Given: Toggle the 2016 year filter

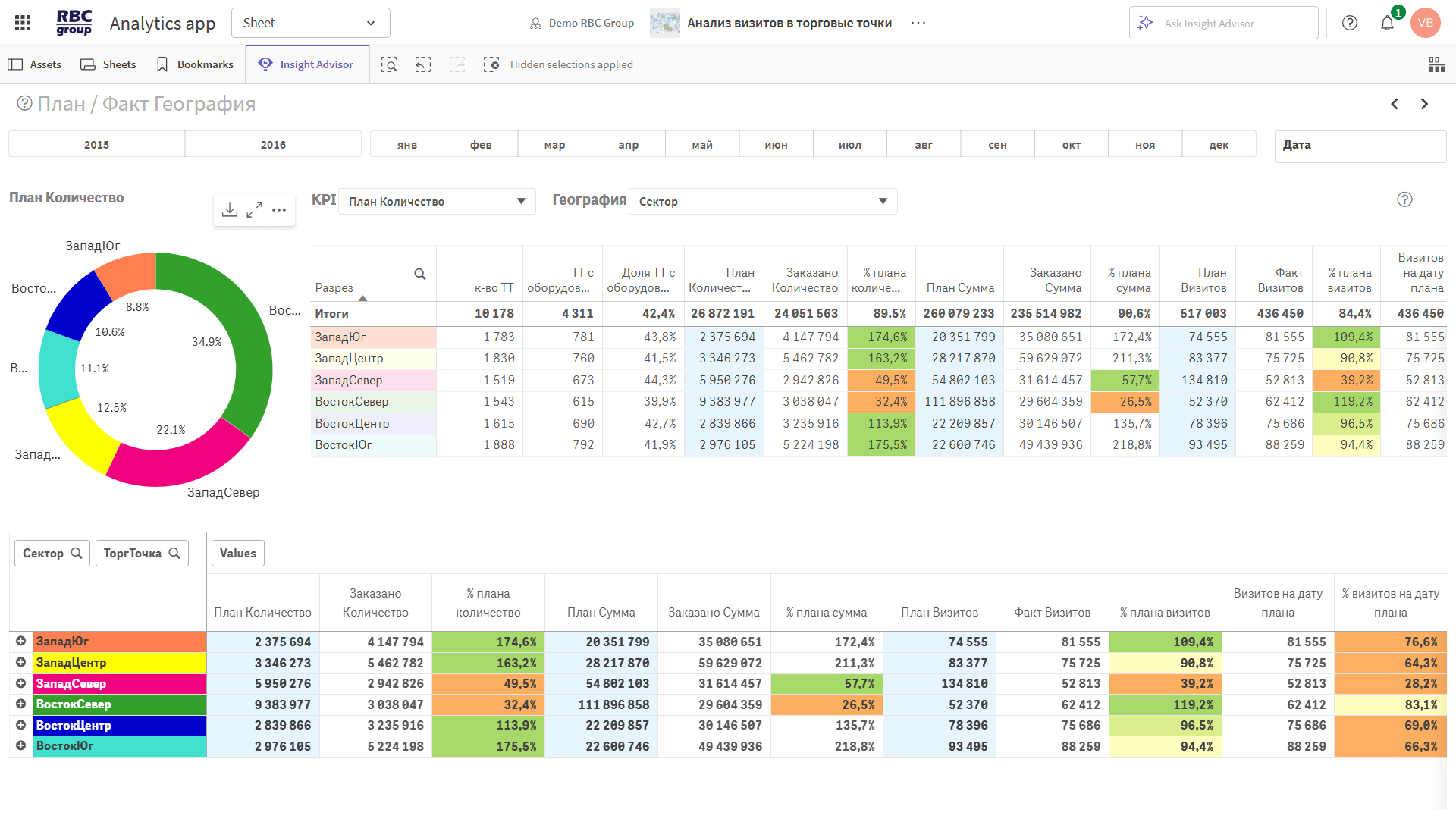Looking at the screenshot, I should pyautogui.click(x=273, y=144).
